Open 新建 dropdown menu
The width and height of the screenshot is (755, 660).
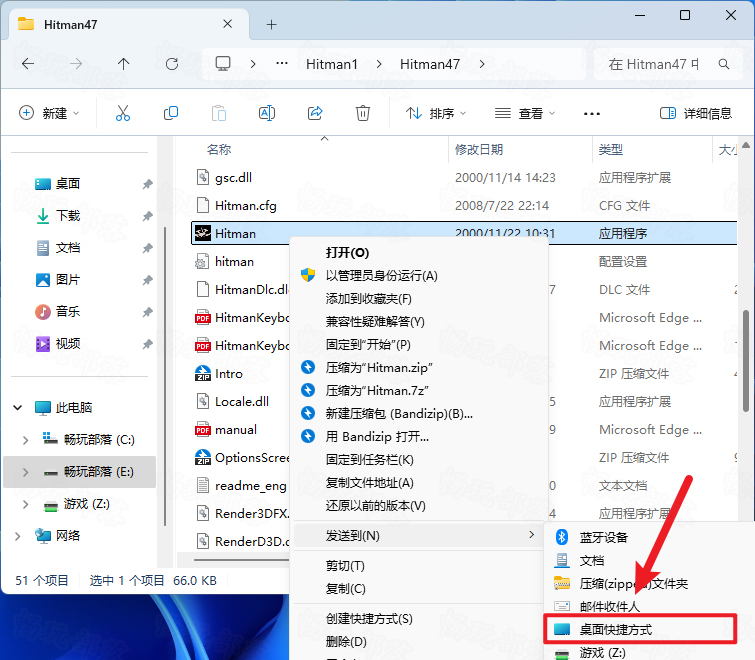(49, 114)
